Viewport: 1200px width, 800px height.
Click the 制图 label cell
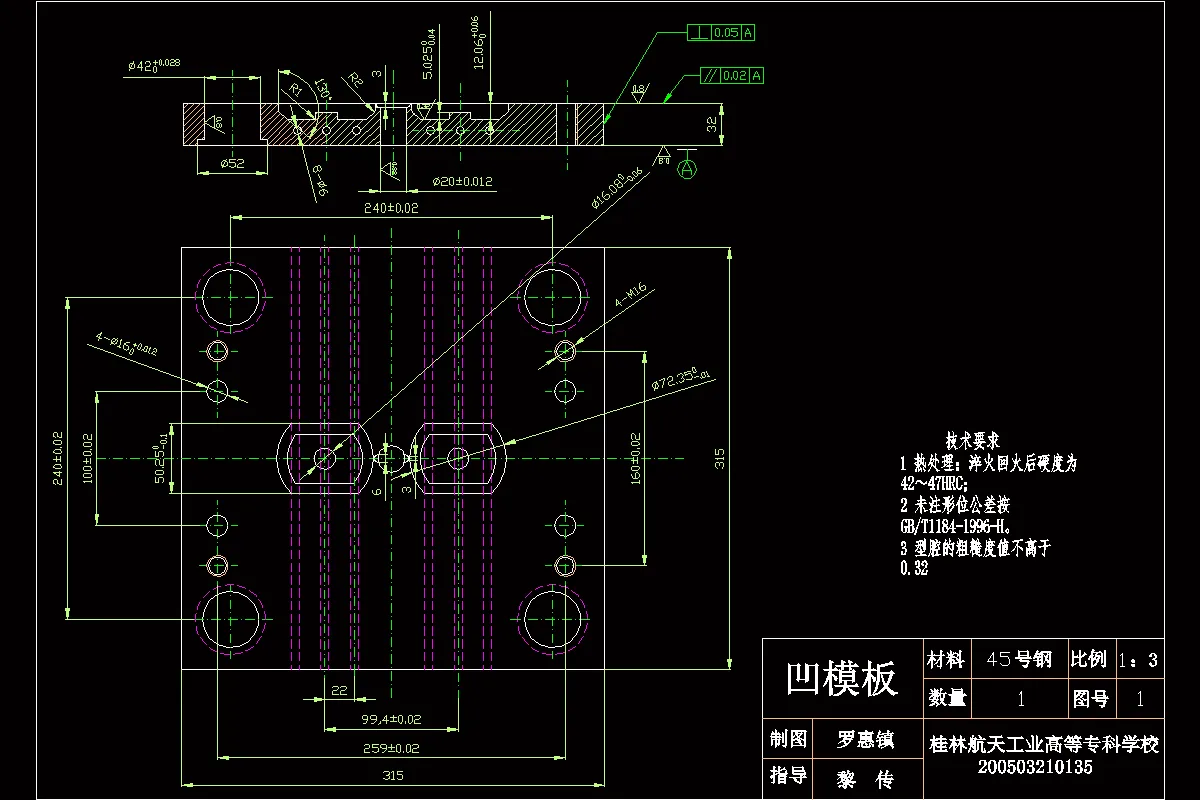(788, 740)
